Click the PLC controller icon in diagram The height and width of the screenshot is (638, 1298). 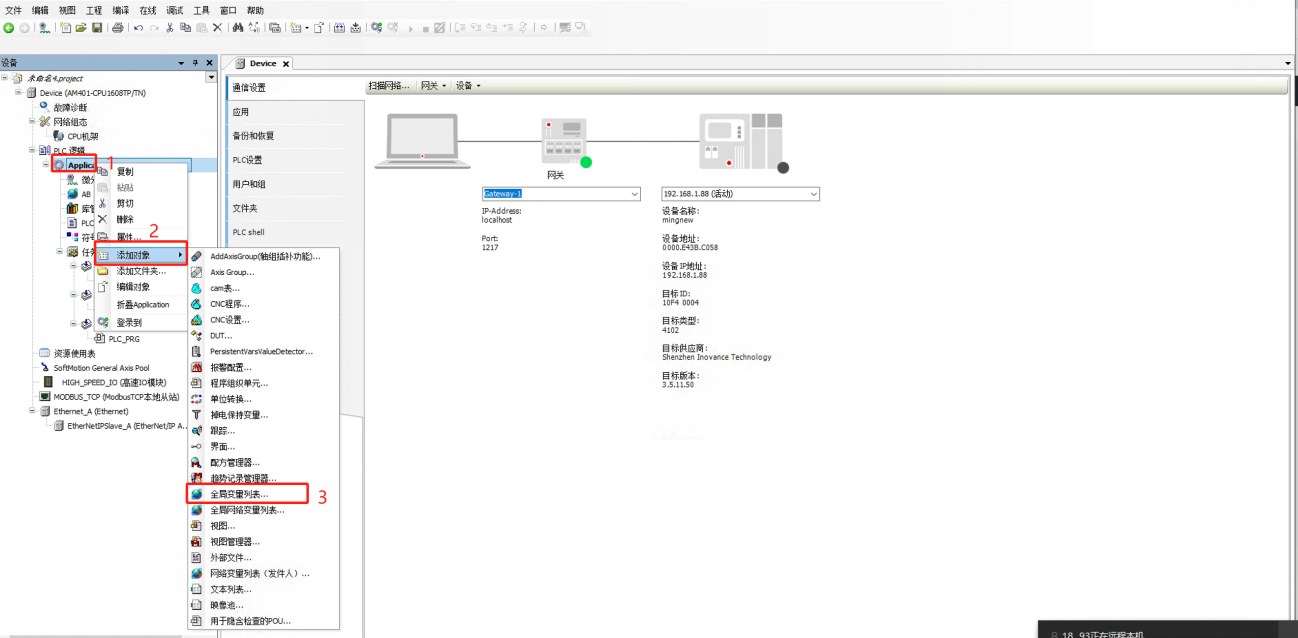(x=739, y=141)
